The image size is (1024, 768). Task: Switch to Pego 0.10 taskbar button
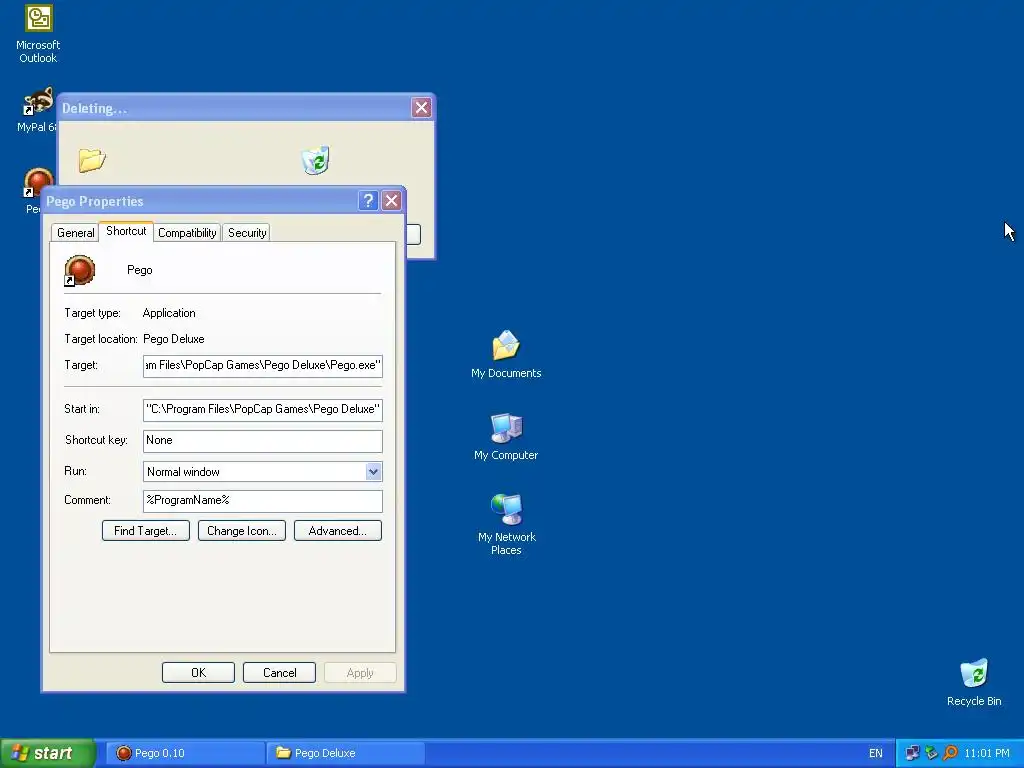click(x=186, y=753)
